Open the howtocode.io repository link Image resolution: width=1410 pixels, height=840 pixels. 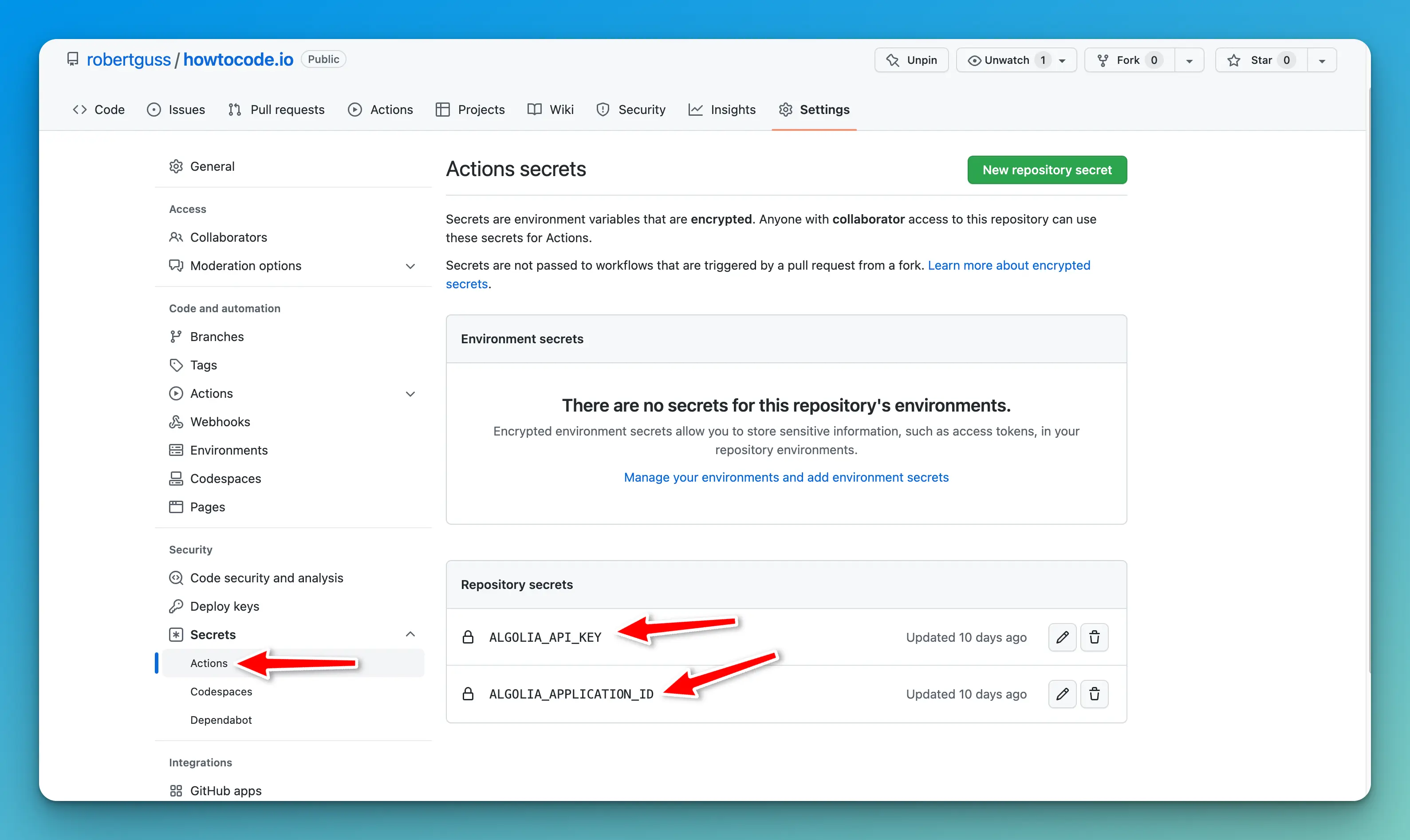238,59
